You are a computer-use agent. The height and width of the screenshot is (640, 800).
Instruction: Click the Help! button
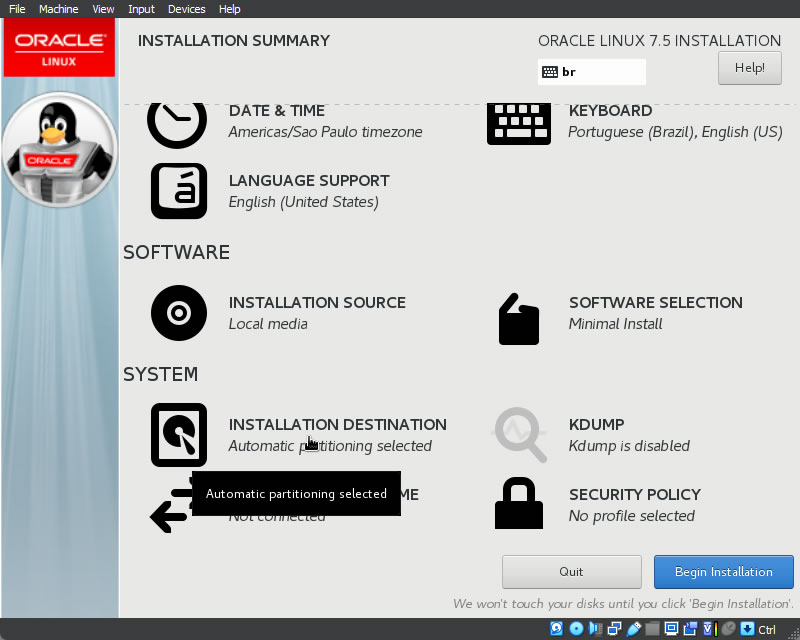click(749, 68)
